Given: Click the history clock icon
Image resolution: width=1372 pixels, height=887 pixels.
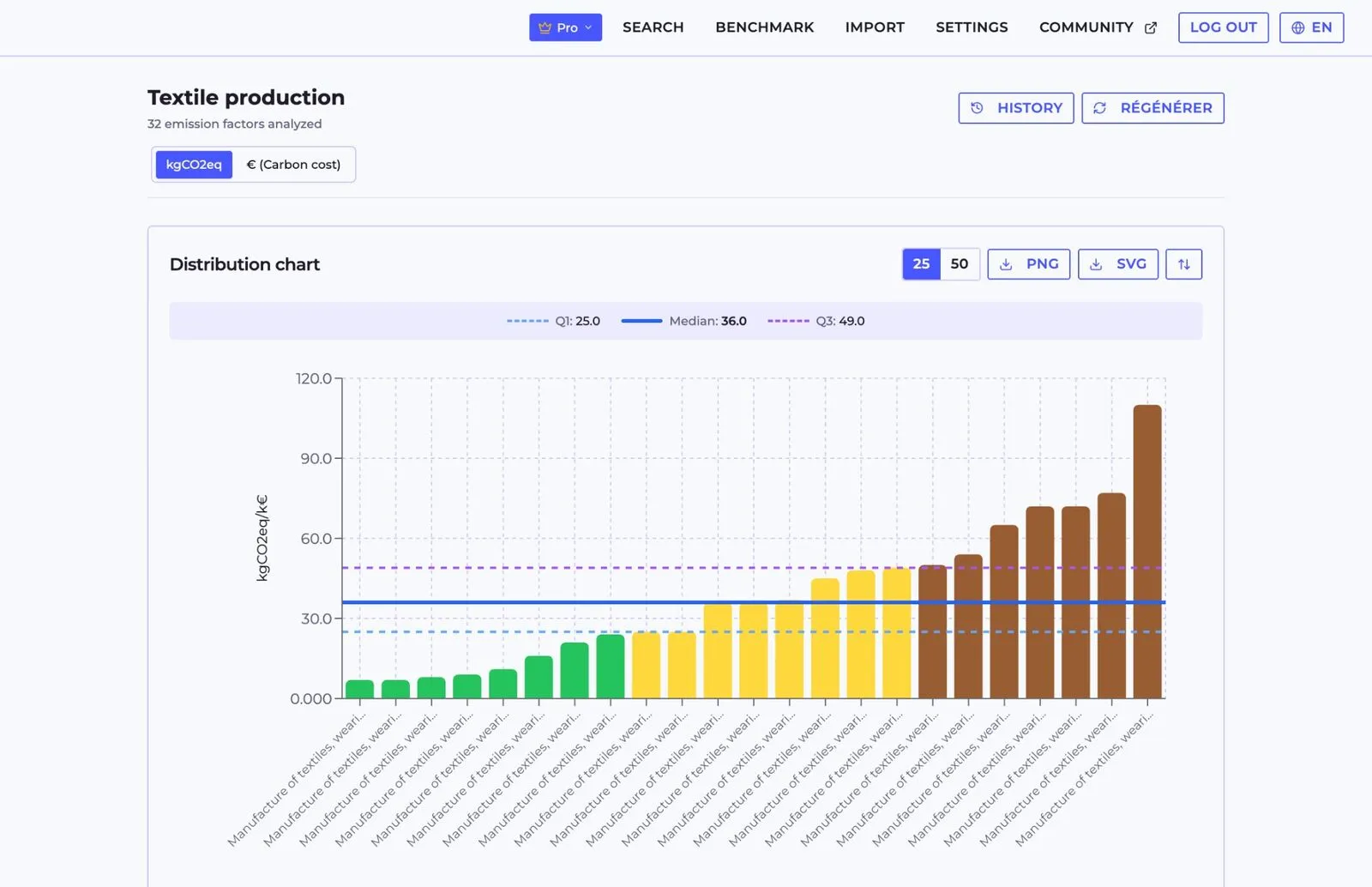Looking at the screenshot, I should pyautogui.click(x=977, y=108).
